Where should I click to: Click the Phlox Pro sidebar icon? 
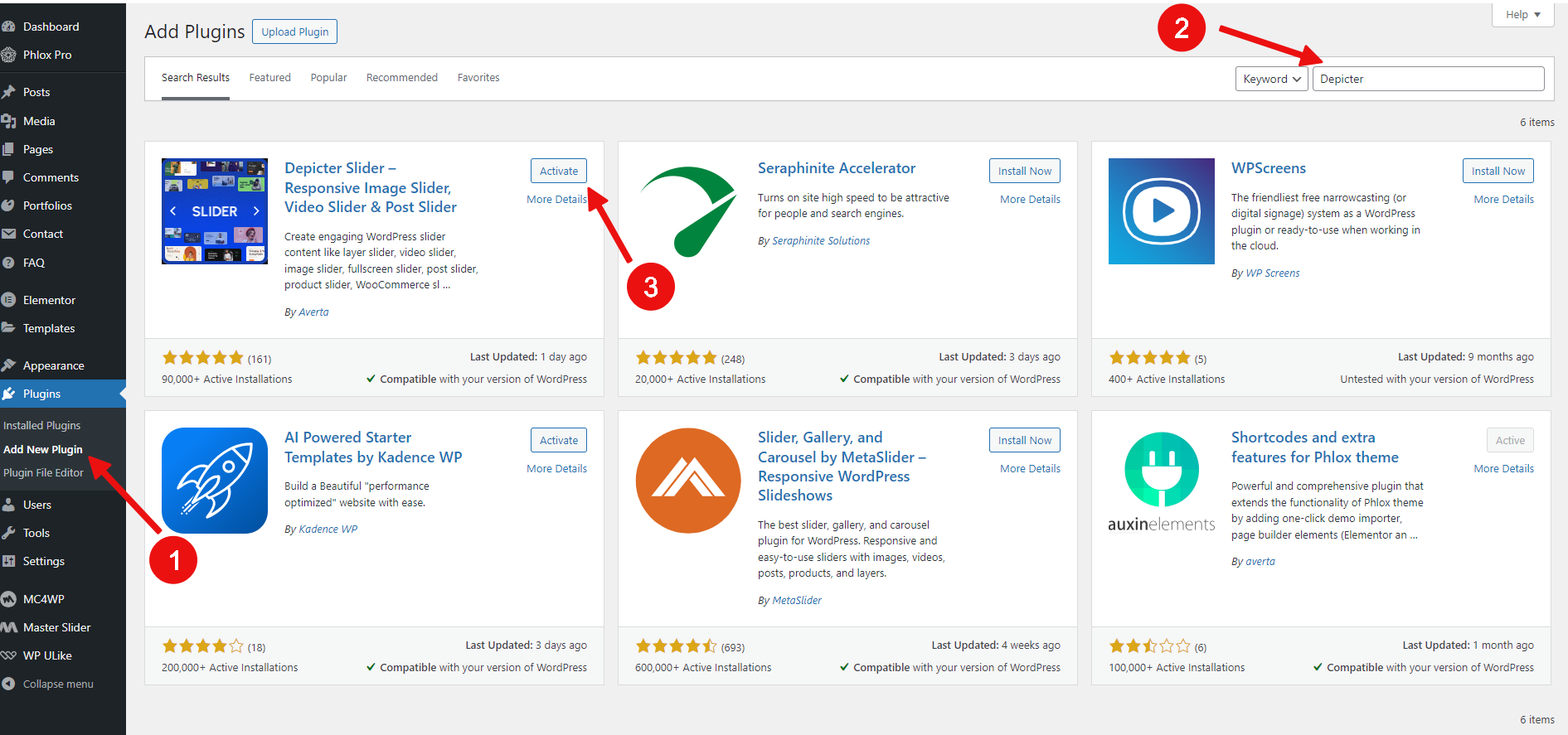point(8,55)
